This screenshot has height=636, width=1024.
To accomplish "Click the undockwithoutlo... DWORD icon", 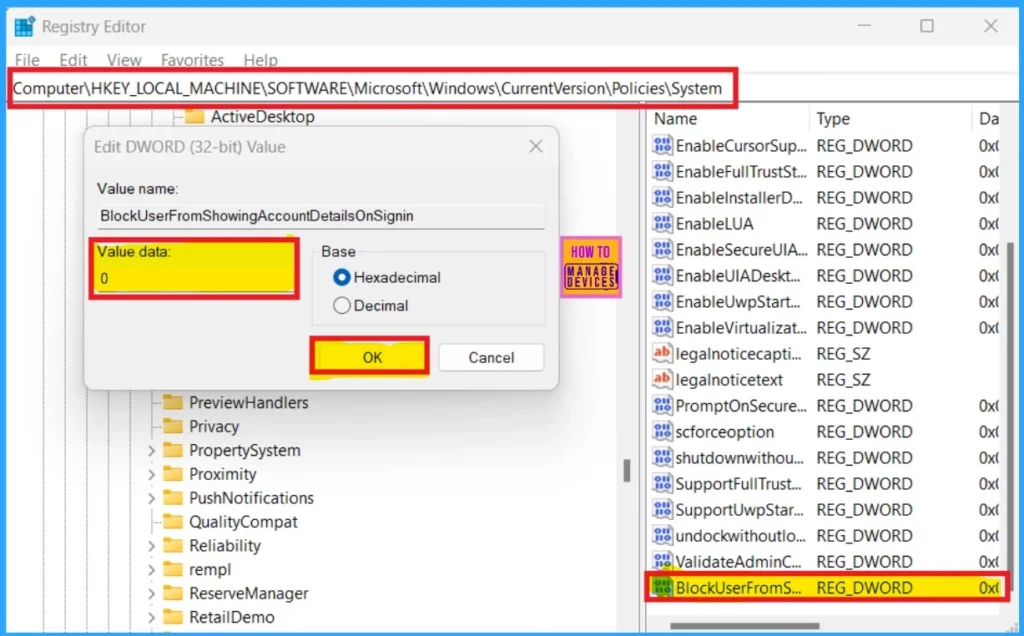I will (x=662, y=535).
